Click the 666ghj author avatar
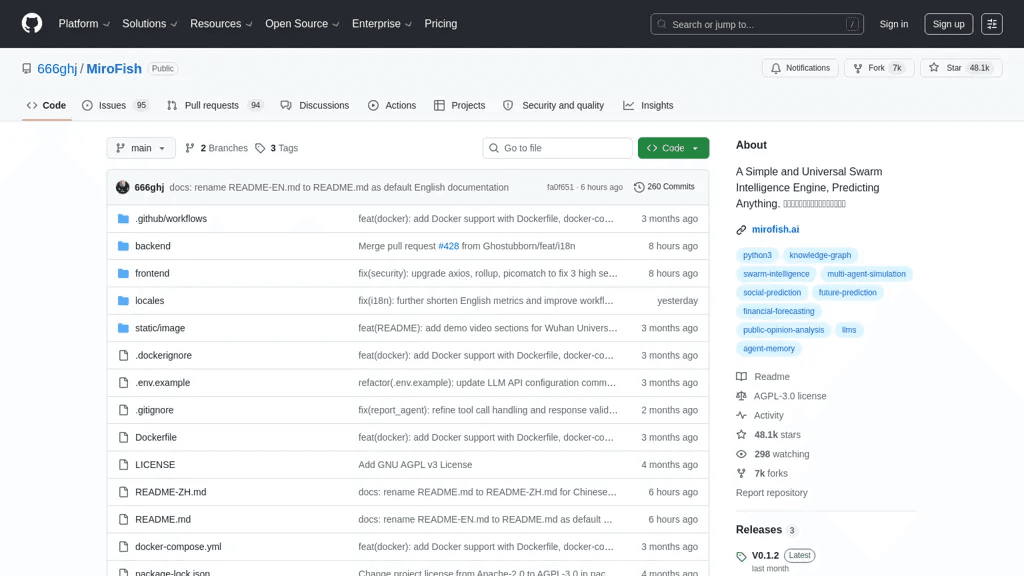Image resolution: width=1024 pixels, height=576 pixels. (x=122, y=187)
